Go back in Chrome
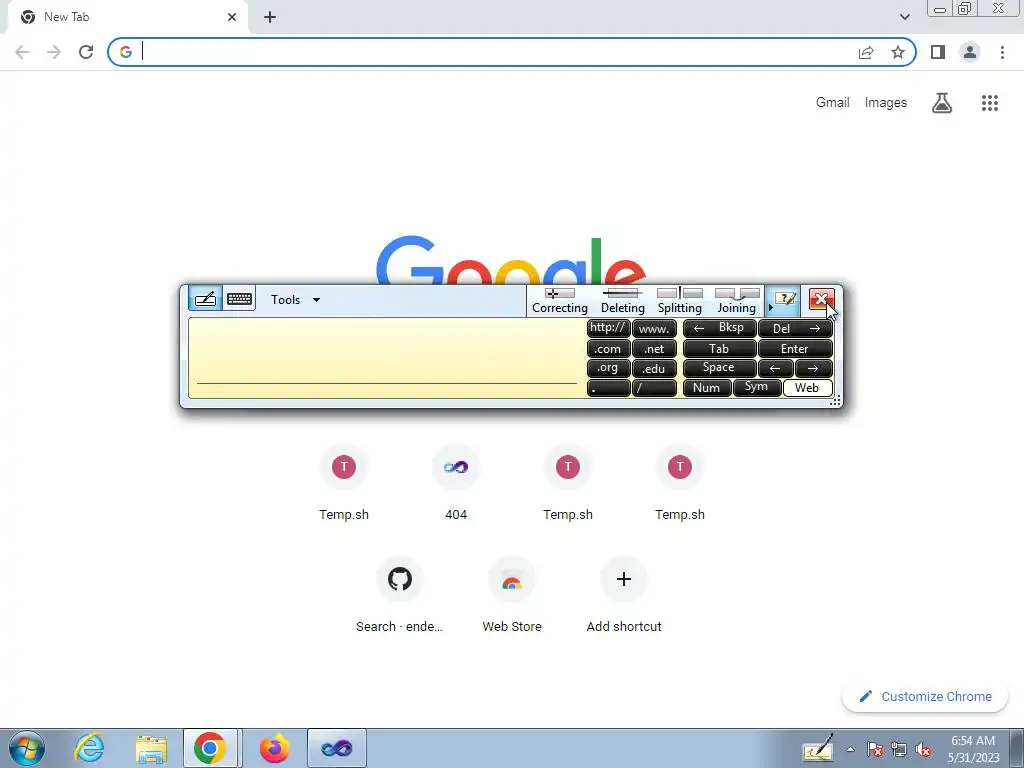 tap(22, 52)
